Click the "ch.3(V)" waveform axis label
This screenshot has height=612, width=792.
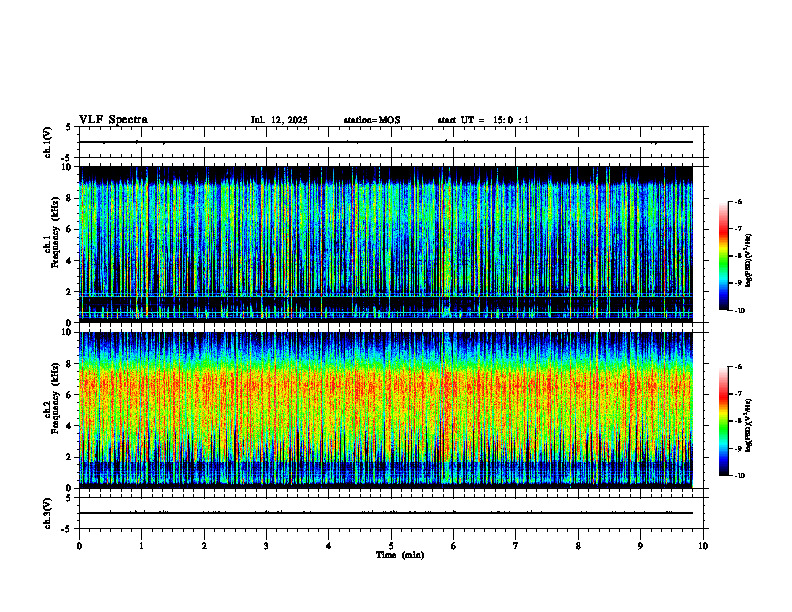click(47, 513)
